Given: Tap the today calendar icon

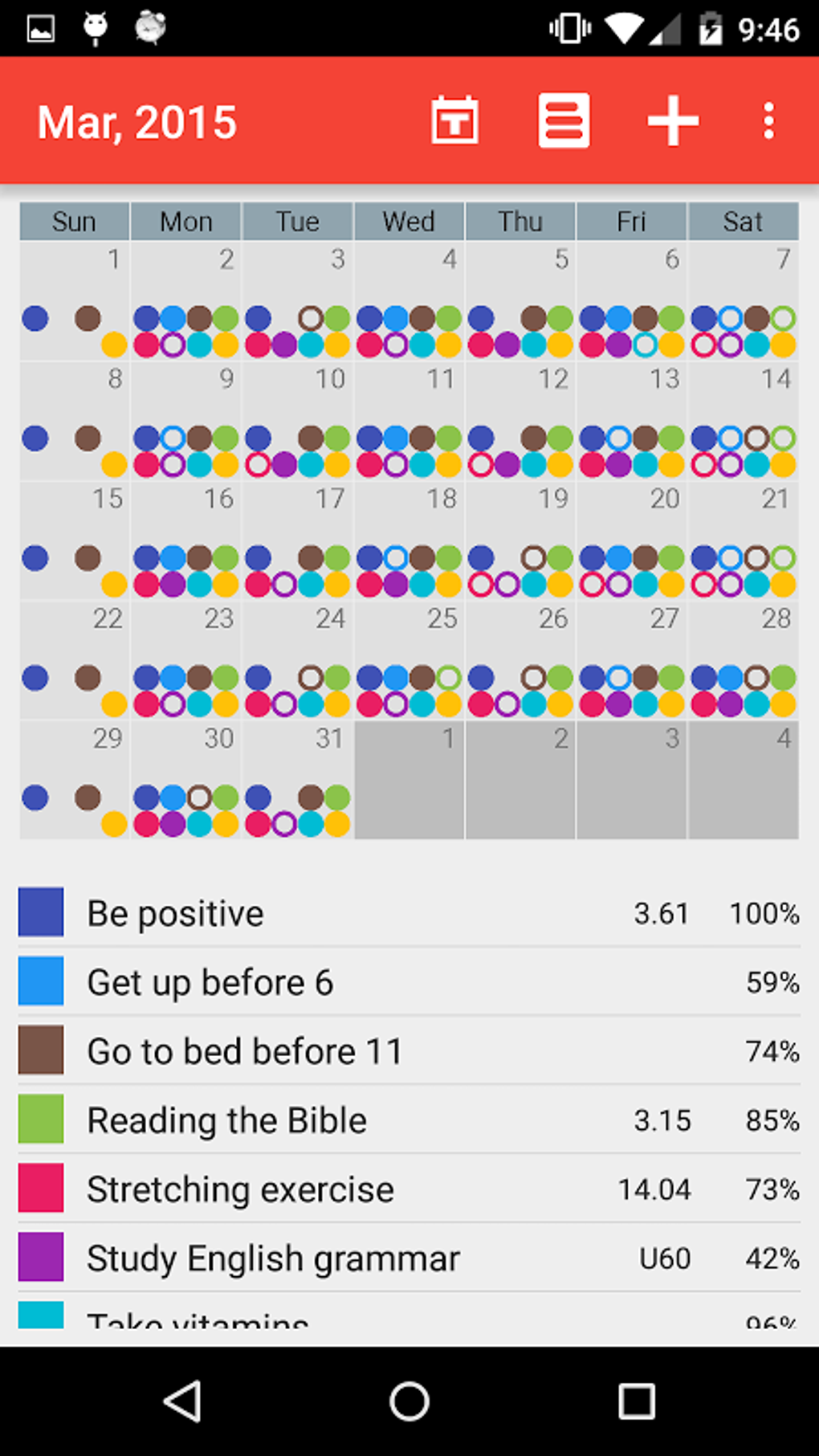Looking at the screenshot, I should [454, 122].
